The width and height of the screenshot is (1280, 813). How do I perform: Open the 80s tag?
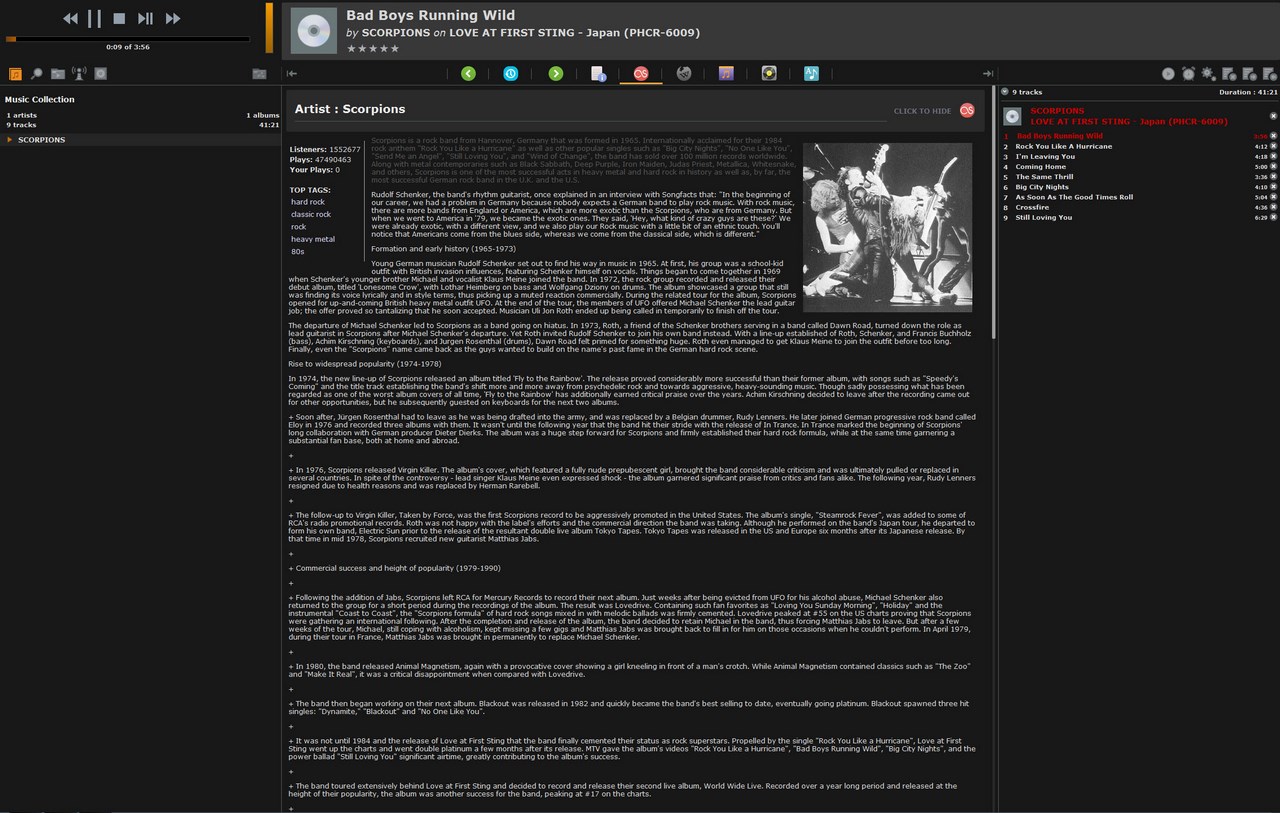pyautogui.click(x=297, y=252)
